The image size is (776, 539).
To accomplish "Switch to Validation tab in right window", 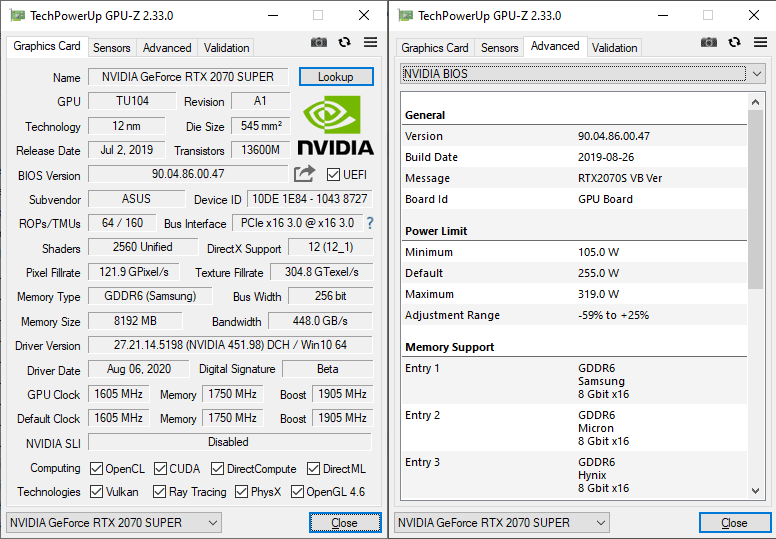I will (x=614, y=48).
